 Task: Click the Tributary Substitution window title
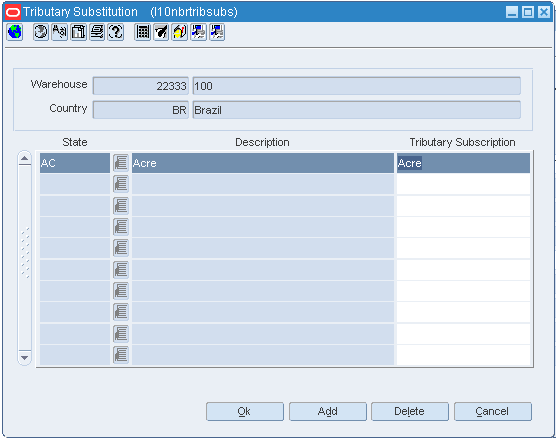(80, 12)
